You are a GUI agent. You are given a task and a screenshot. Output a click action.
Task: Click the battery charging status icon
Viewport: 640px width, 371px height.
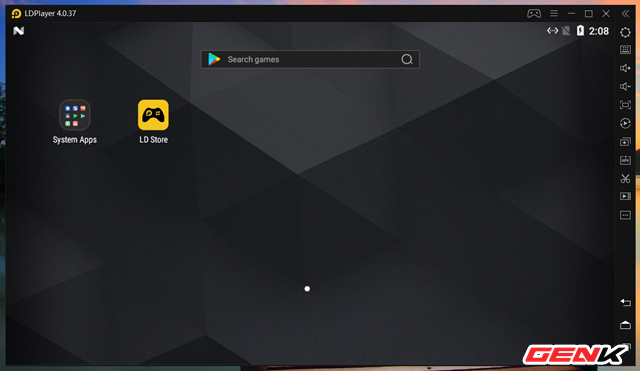tap(580, 31)
